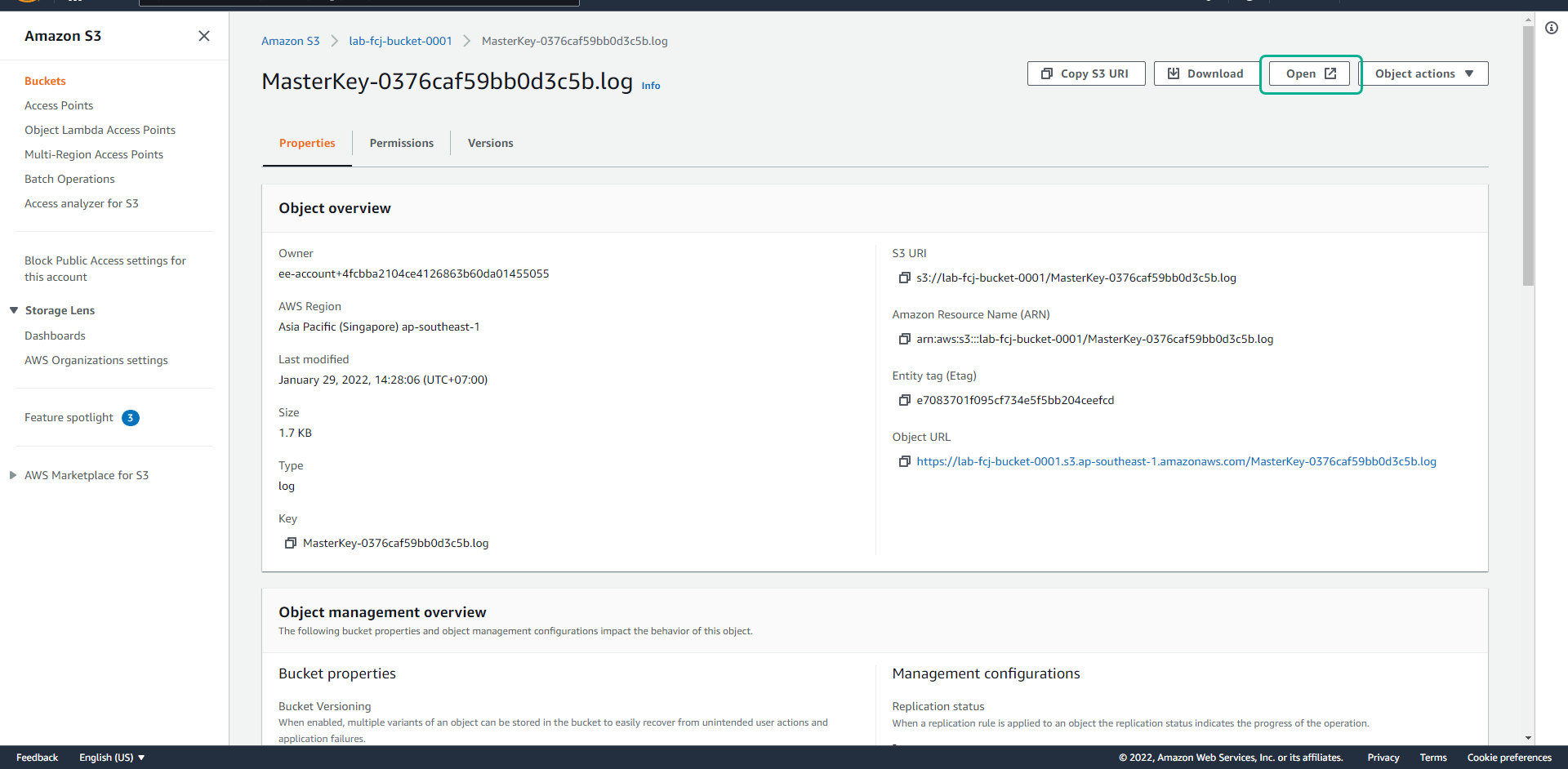Open the object via the external-link icon
Screen dimensions: 1568x769
(1332, 73)
